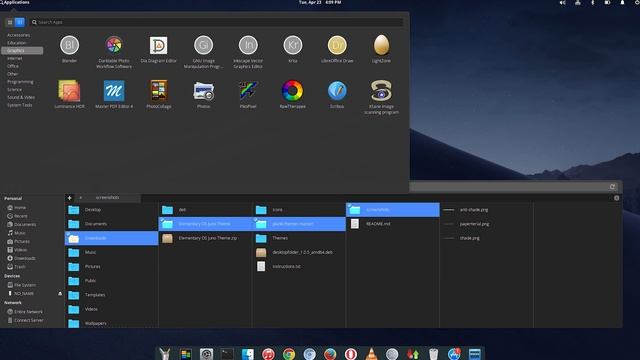Image resolution: width=640 pixels, height=360 pixels.
Task: Select Elementary OS Juno Theme.zip
Action: (x=205, y=238)
